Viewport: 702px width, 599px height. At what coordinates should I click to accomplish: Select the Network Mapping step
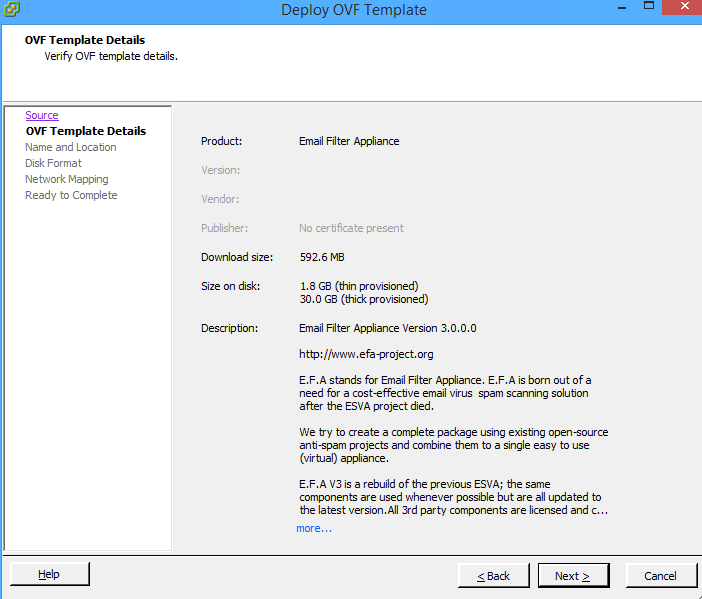point(66,179)
